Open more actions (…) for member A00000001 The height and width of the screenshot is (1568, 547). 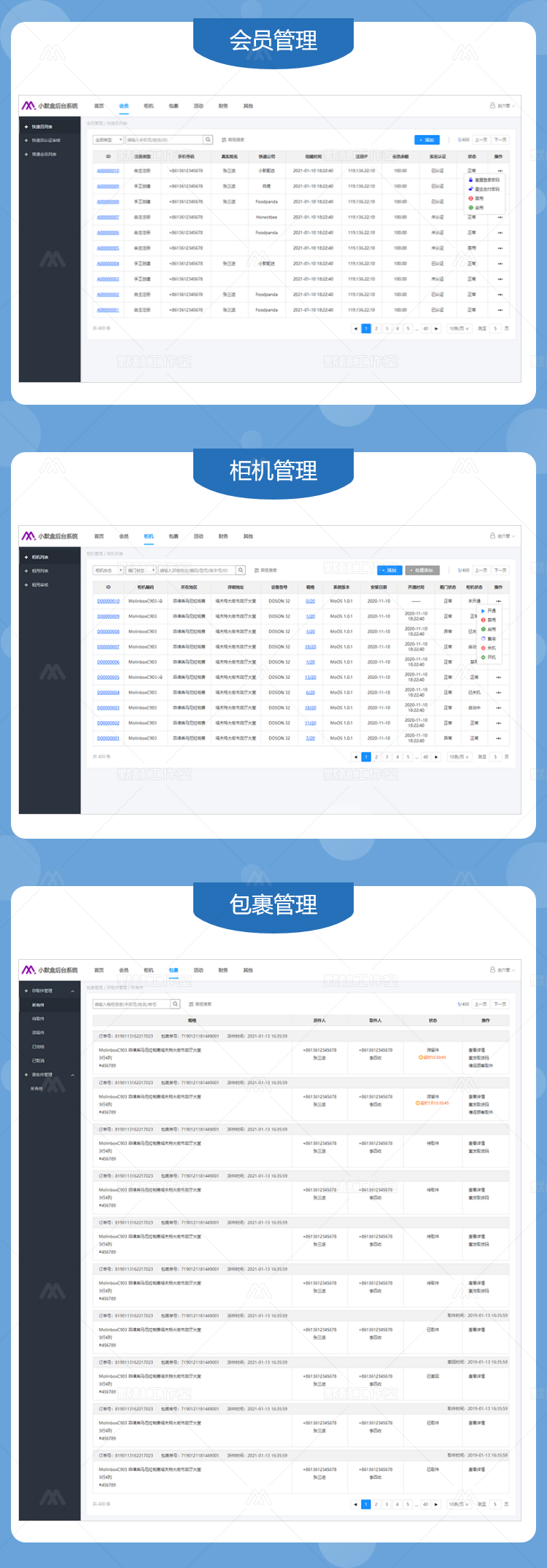pos(500,310)
